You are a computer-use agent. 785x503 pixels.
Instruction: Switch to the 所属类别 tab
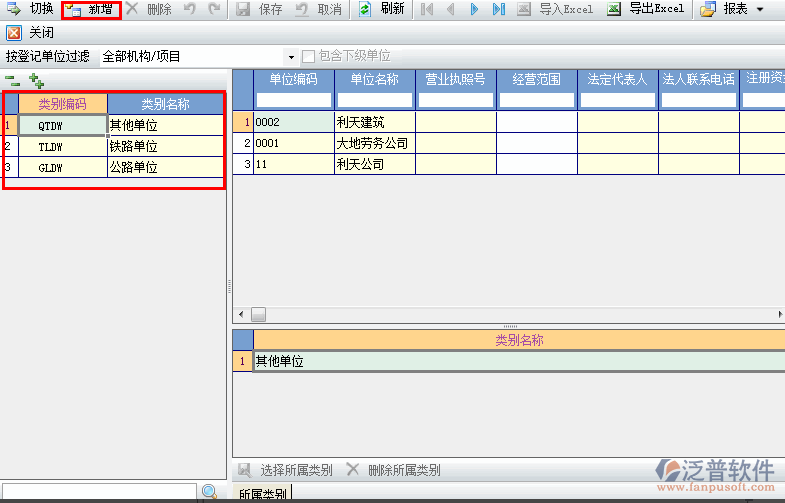pos(262,494)
